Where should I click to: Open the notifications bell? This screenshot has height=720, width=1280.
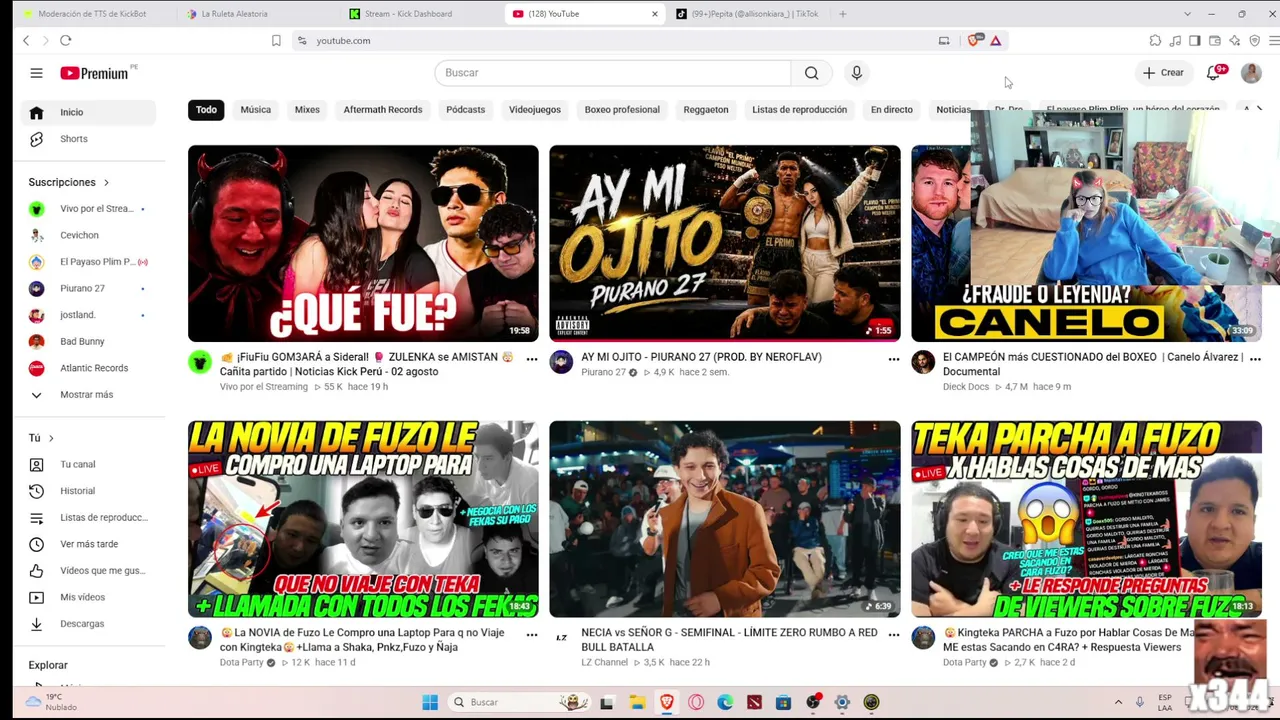[x=1214, y=73]
